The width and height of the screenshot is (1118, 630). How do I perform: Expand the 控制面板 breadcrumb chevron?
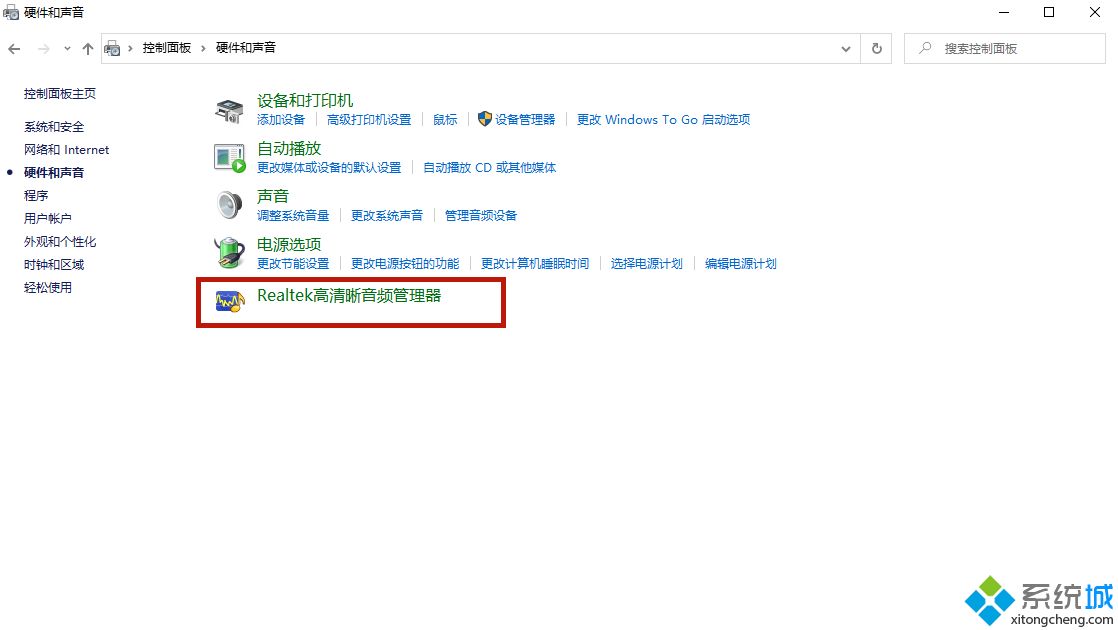[203, 48]
